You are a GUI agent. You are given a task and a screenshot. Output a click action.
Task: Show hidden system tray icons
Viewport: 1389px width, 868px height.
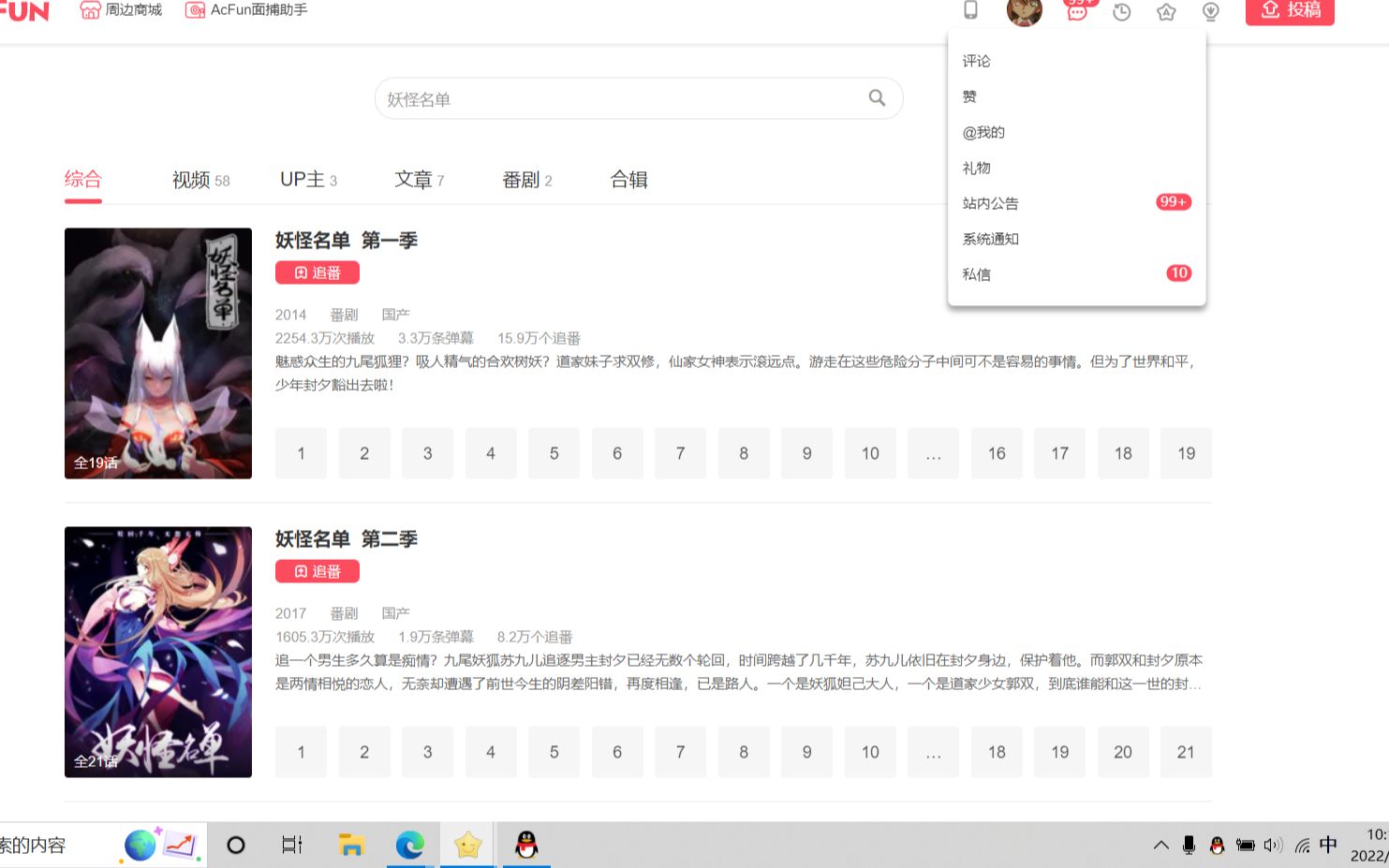[x=1161, y=846]
